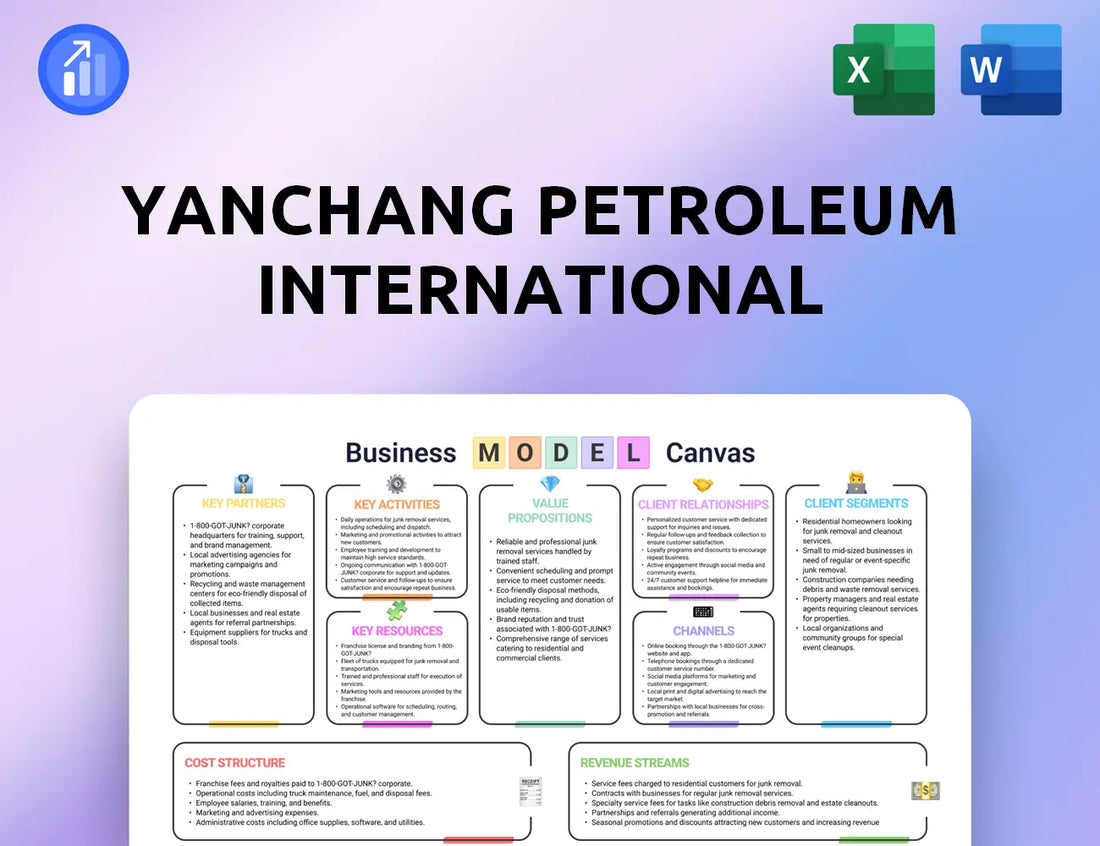Select the green D letter tile
1100x846 pixels.
pos(561,453)
